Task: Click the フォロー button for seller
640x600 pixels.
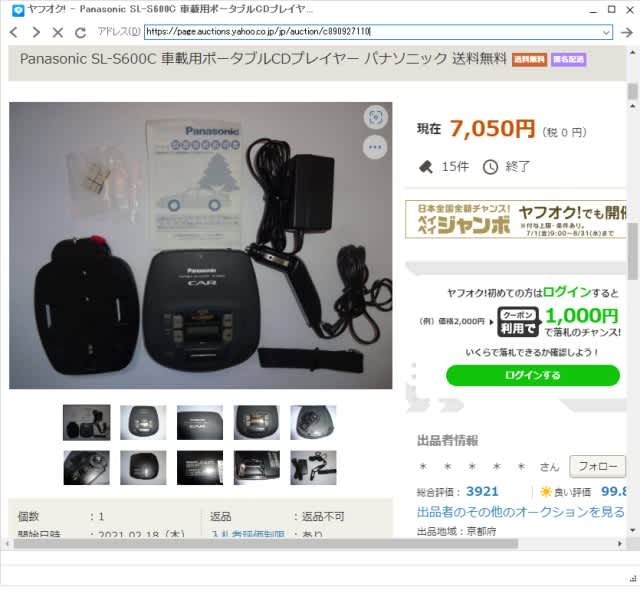Action: click(x=597, y=466)
